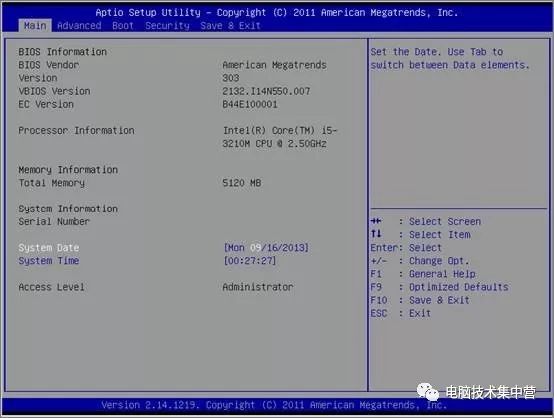Click the Processor Information label
This screenshot has width=554, height=418.
tap(76, 130)
